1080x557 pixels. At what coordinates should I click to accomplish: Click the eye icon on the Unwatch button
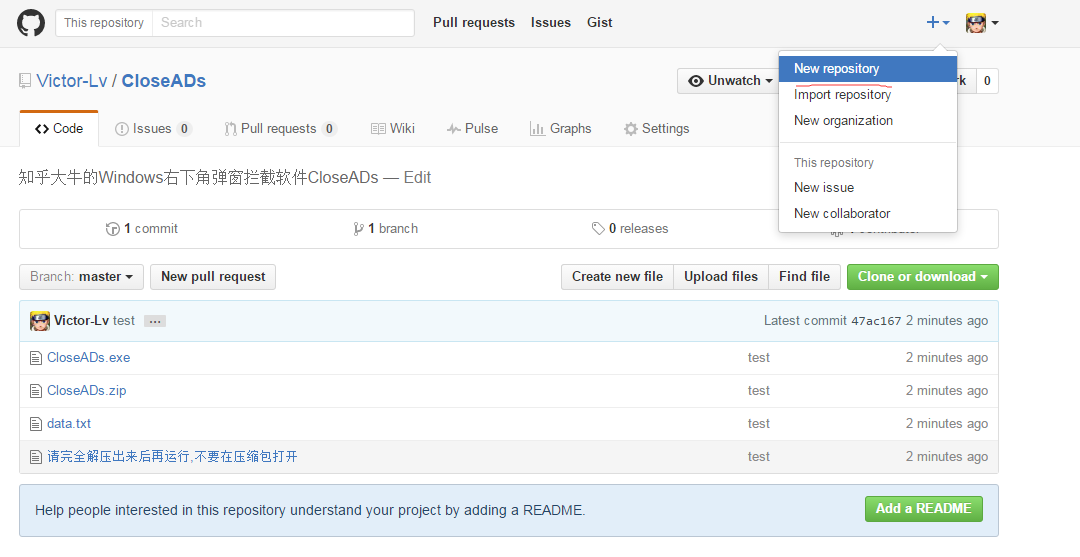696,81
